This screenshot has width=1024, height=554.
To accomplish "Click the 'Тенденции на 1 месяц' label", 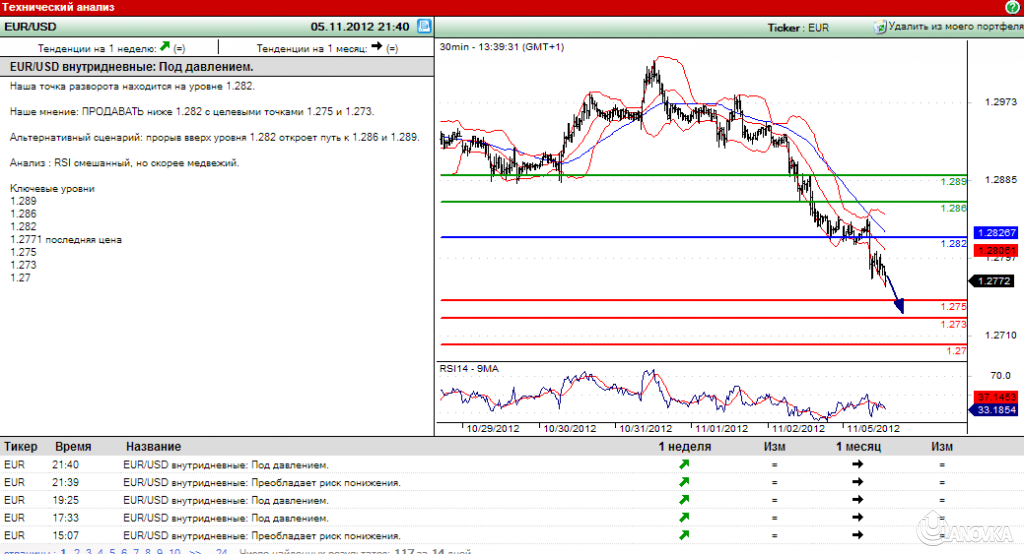I will pyautogui.click(x=312, y=48).
